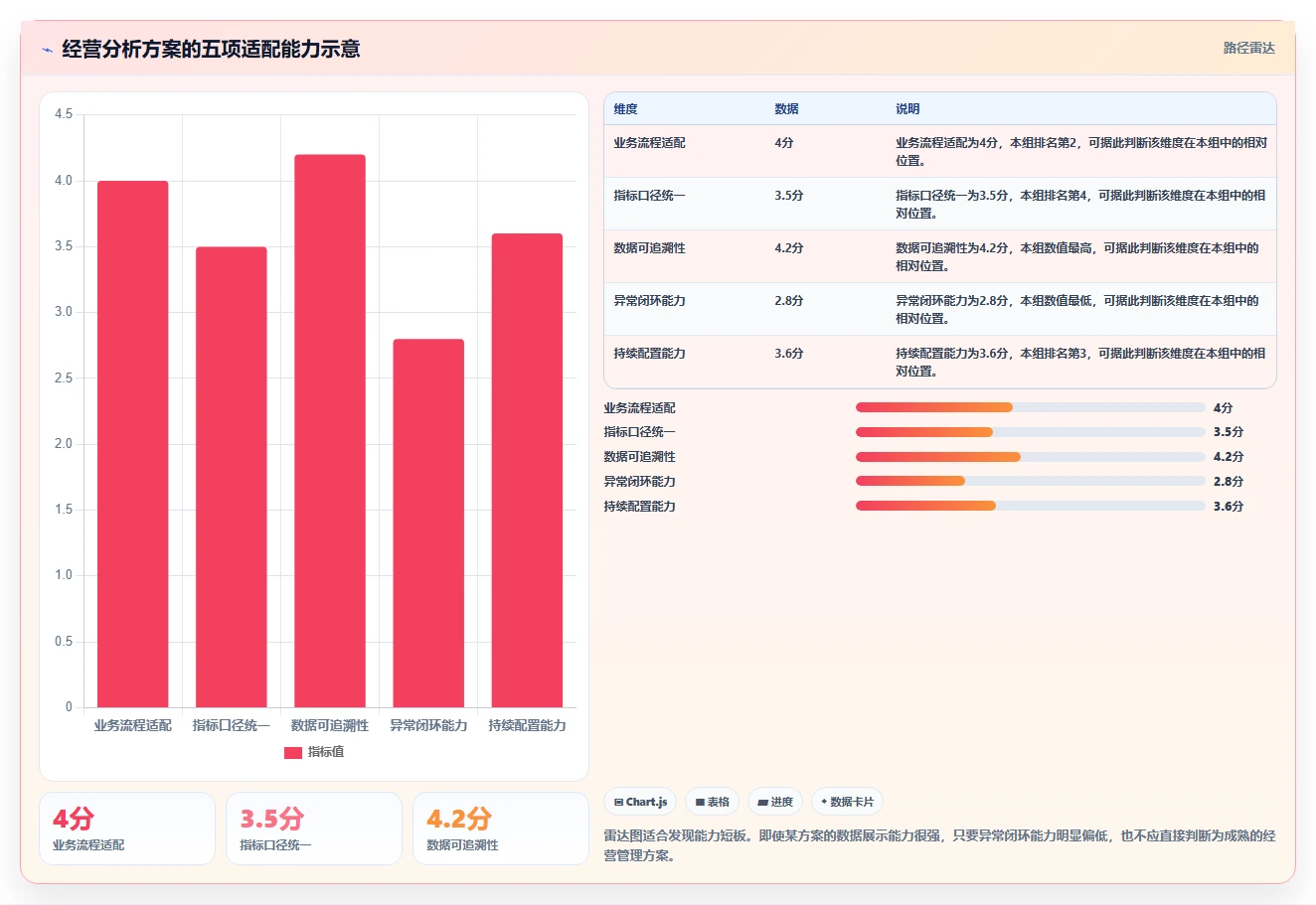Click the 数据可追溯性 progress bar
1316x905 pixels.
point(1030,457)
